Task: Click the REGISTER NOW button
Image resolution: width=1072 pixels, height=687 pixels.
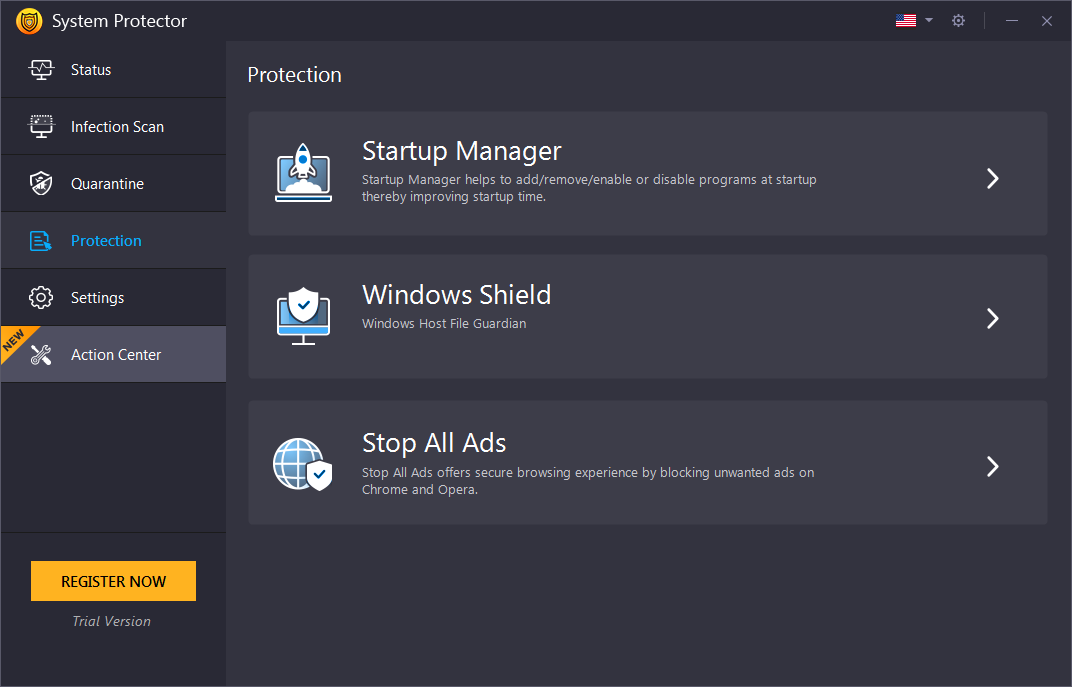Action: click(113, 581)
